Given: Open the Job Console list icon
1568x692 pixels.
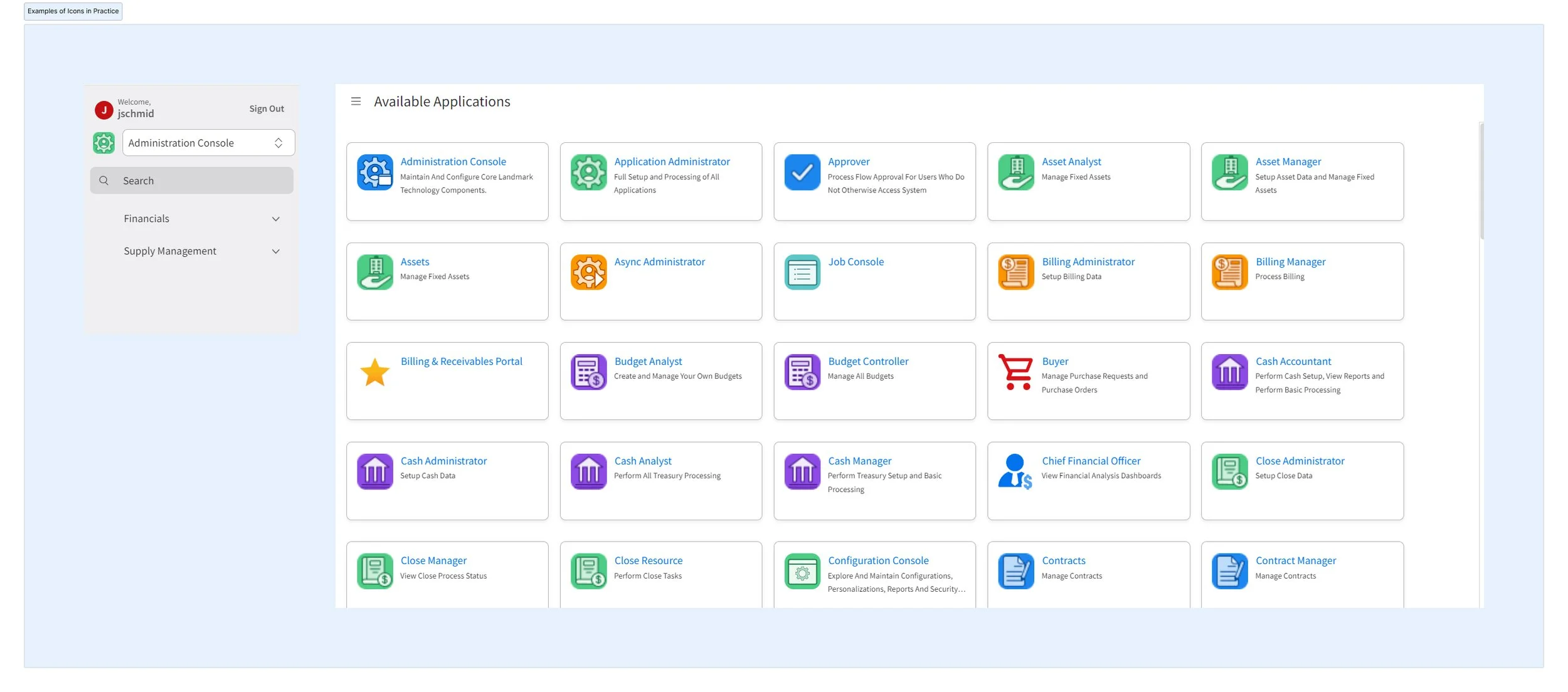Looking at the screenshot, I should [802, 272].
